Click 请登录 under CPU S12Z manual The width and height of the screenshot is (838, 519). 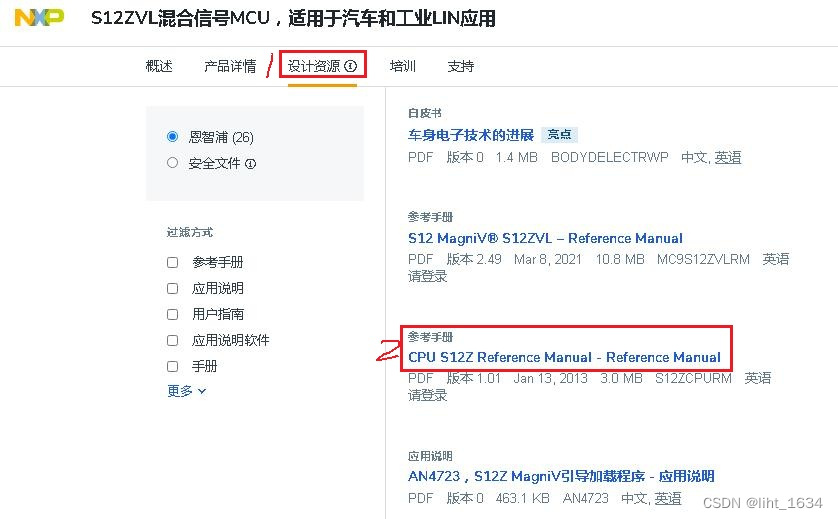[427, 396]
